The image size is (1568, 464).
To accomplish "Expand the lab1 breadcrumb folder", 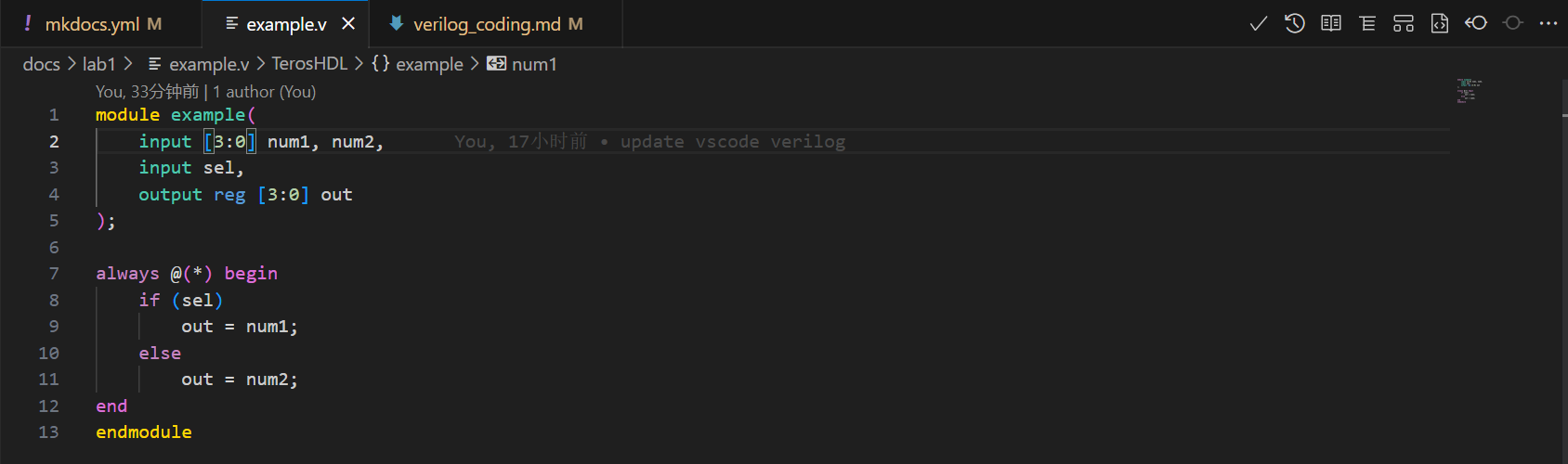I will click(98, 64).
